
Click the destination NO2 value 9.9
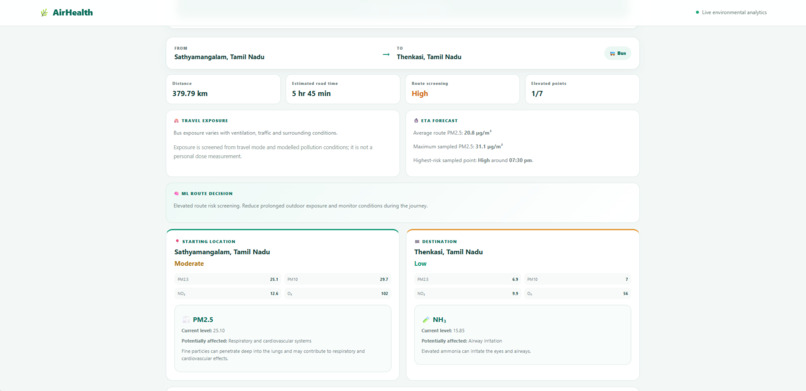point(515,294)
